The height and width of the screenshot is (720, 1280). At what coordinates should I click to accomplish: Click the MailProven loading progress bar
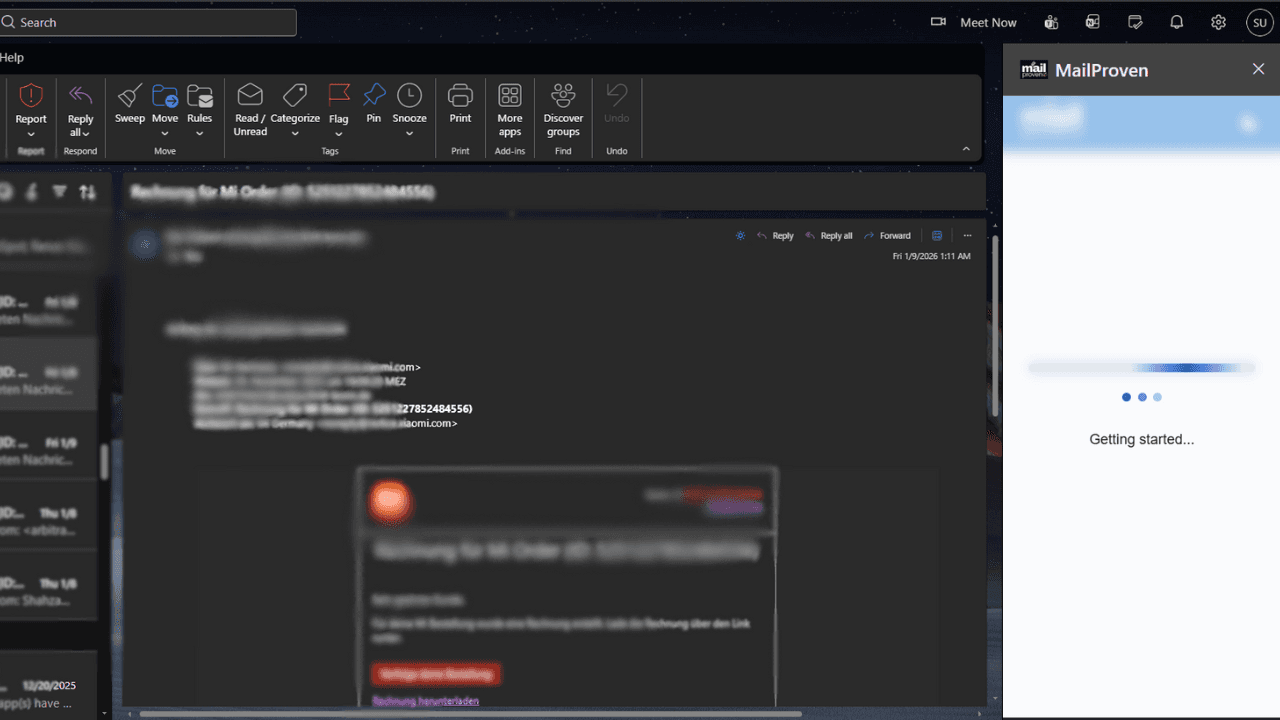click(1141, 368)
